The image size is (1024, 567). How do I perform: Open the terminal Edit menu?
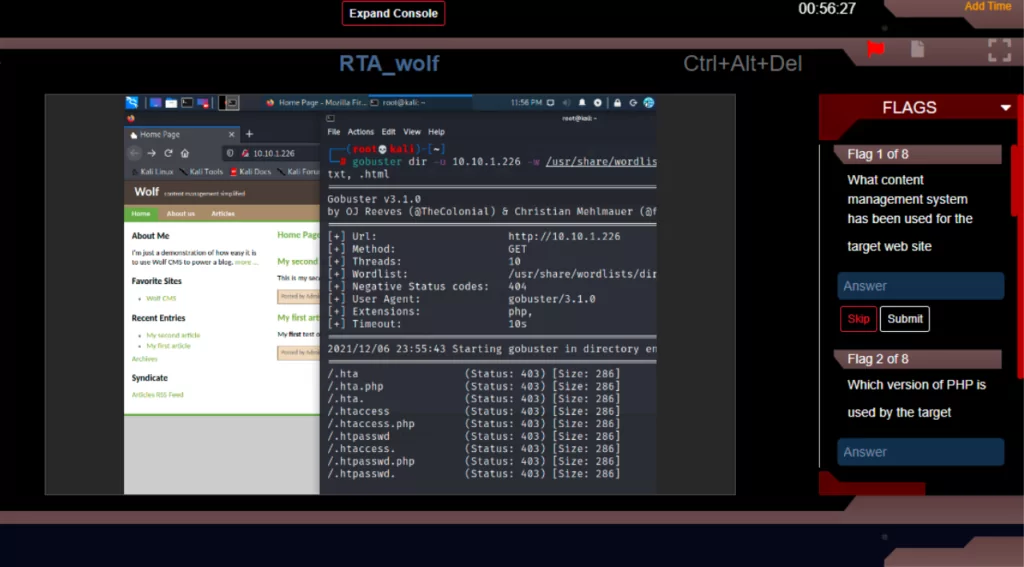[x=389, y=132]
